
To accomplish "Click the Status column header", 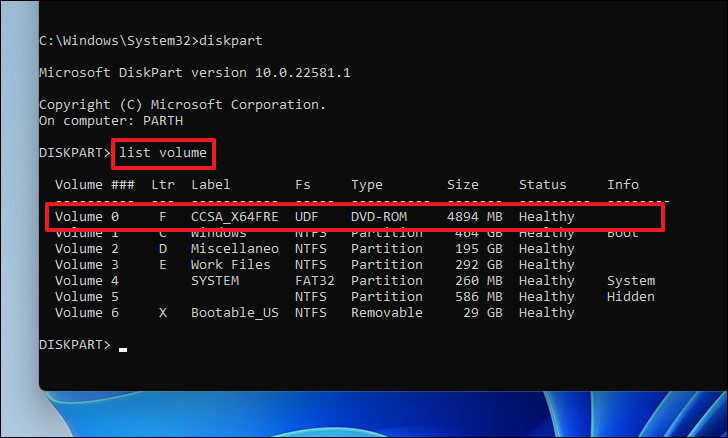I will click(542, 185).
